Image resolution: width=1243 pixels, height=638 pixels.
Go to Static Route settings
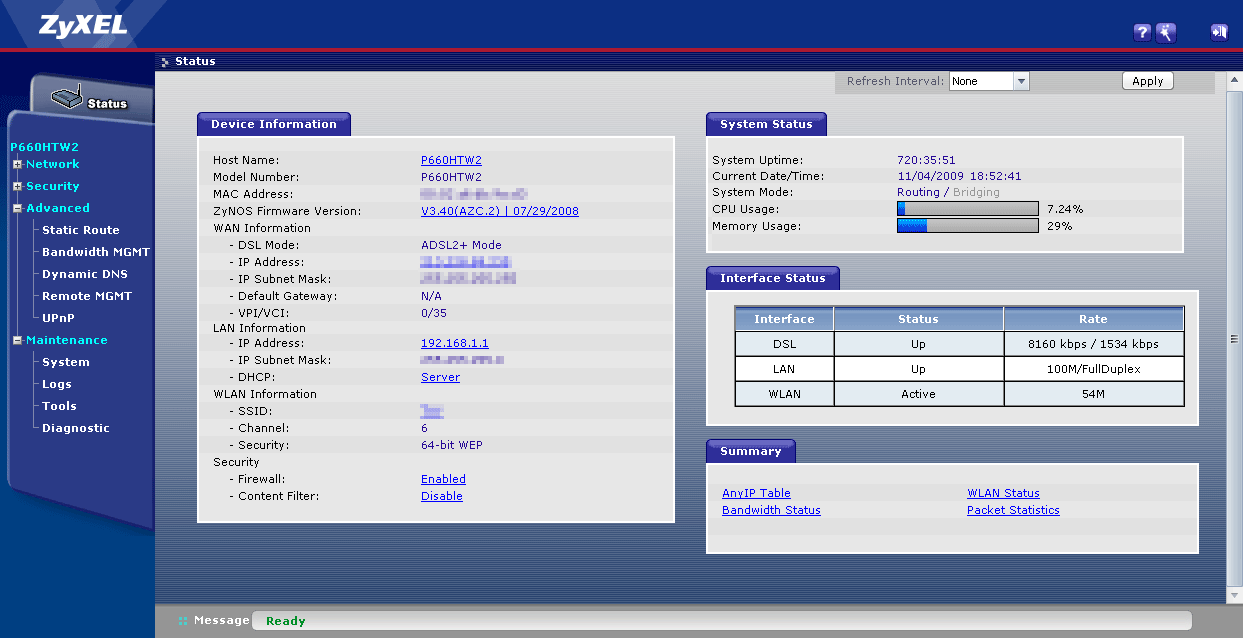pos(81,230)
